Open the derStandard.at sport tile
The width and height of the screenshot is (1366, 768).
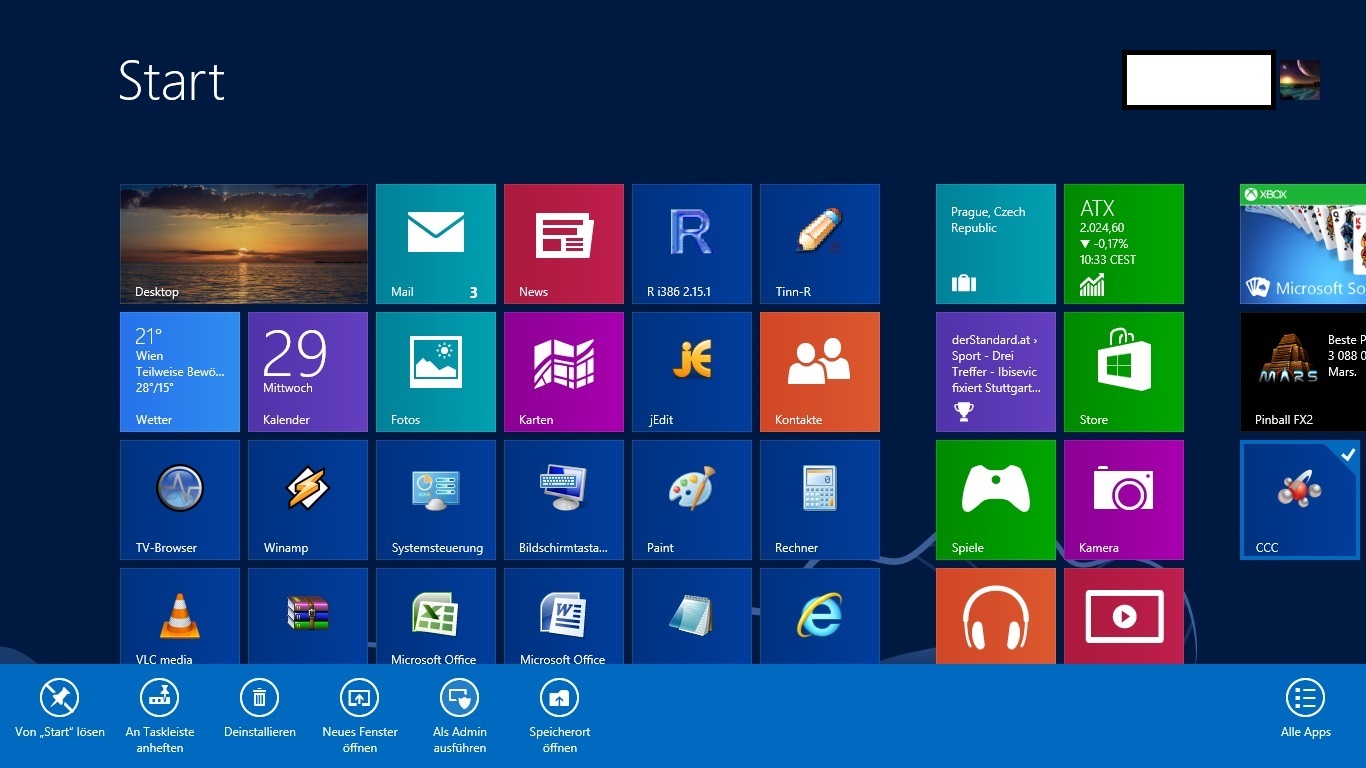[x=996, y=372]
